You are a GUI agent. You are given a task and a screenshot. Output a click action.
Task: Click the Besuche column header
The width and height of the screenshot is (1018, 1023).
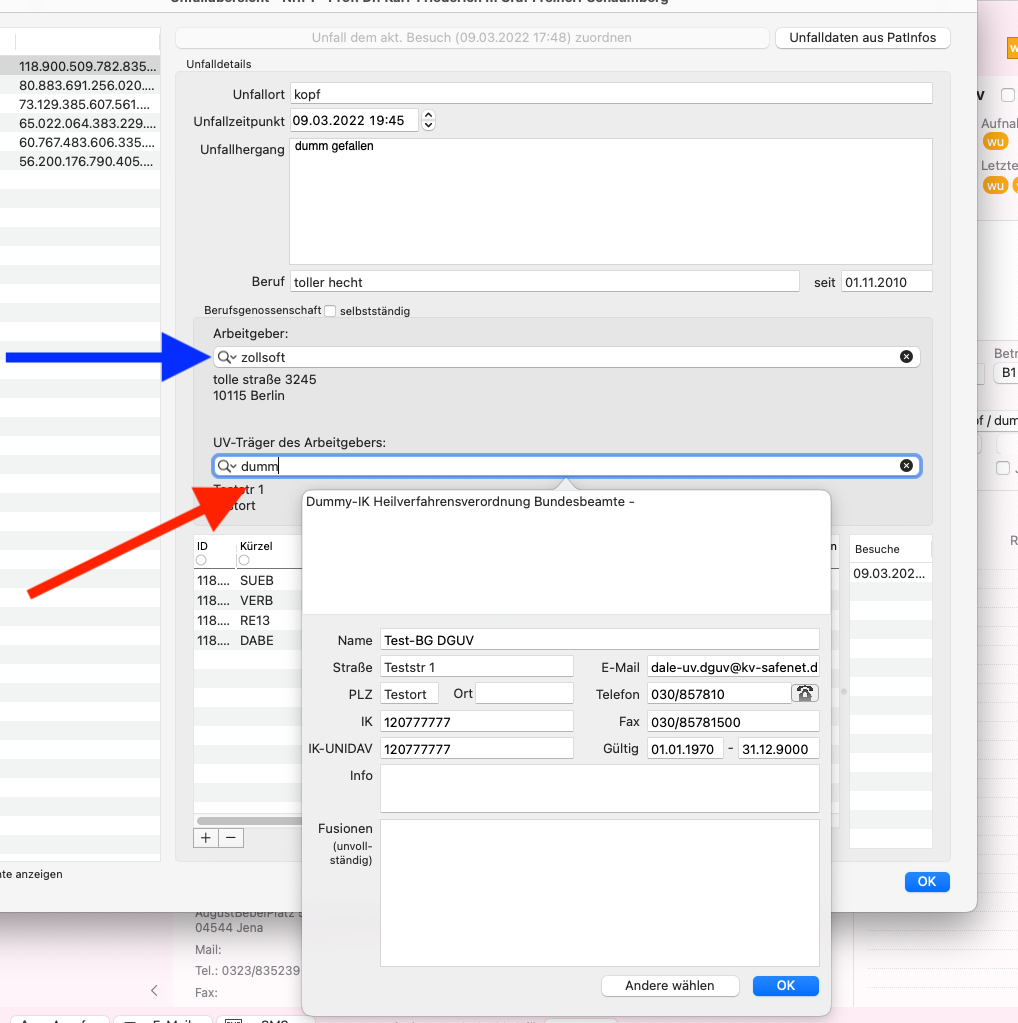pos(890,549)
